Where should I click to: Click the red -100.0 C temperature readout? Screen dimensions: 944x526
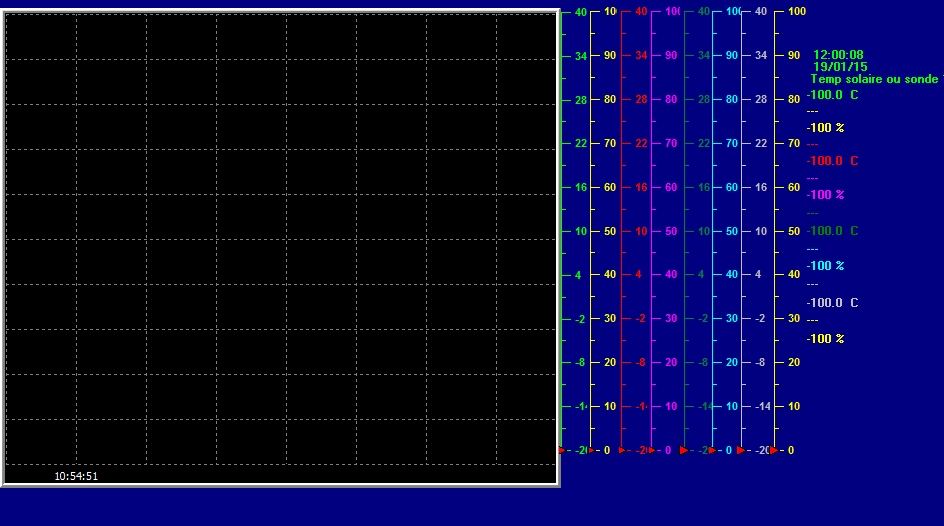pyautogui.click(x=833, y=161)
